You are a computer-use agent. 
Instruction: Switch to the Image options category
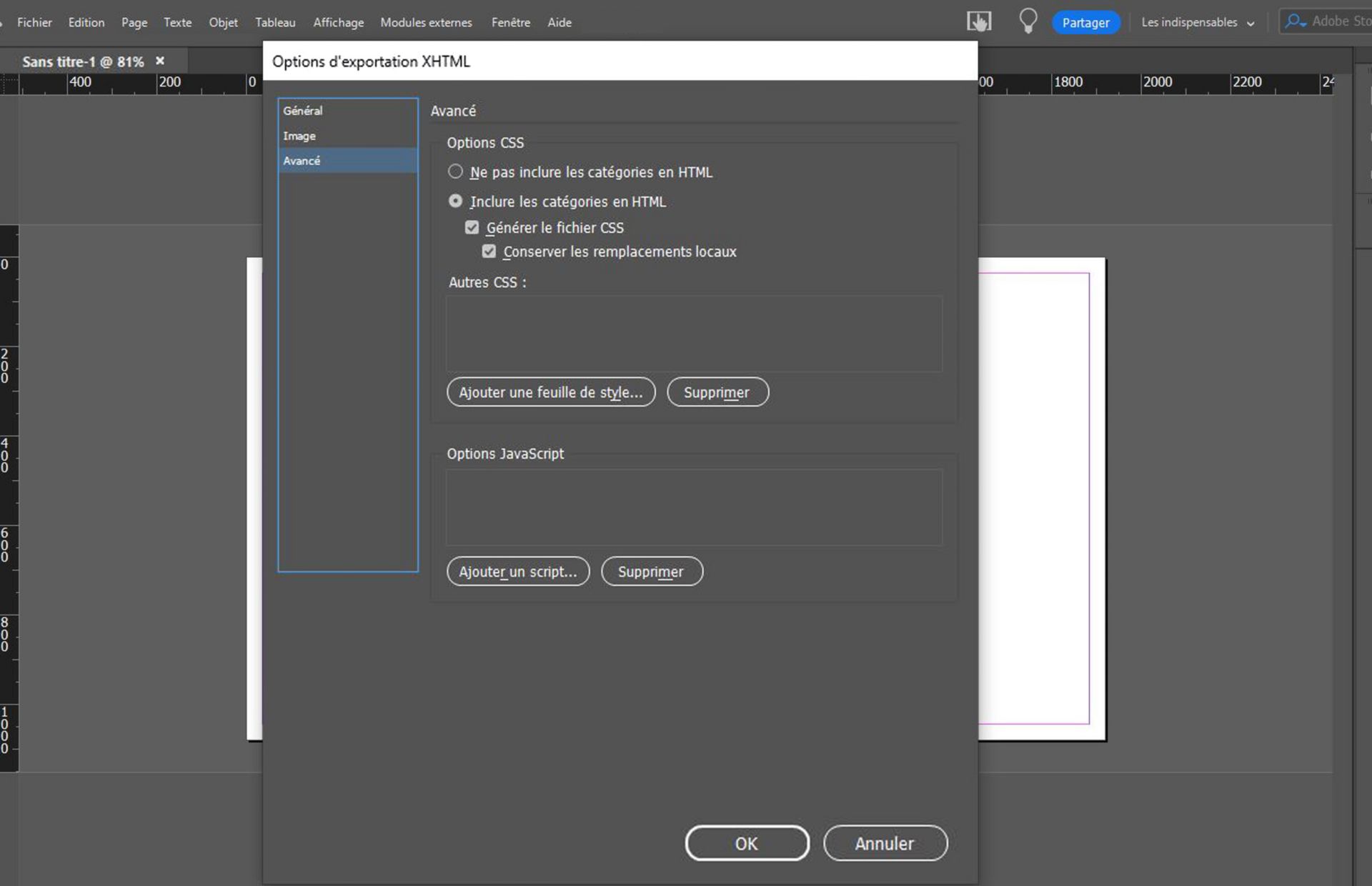[299, 136]
